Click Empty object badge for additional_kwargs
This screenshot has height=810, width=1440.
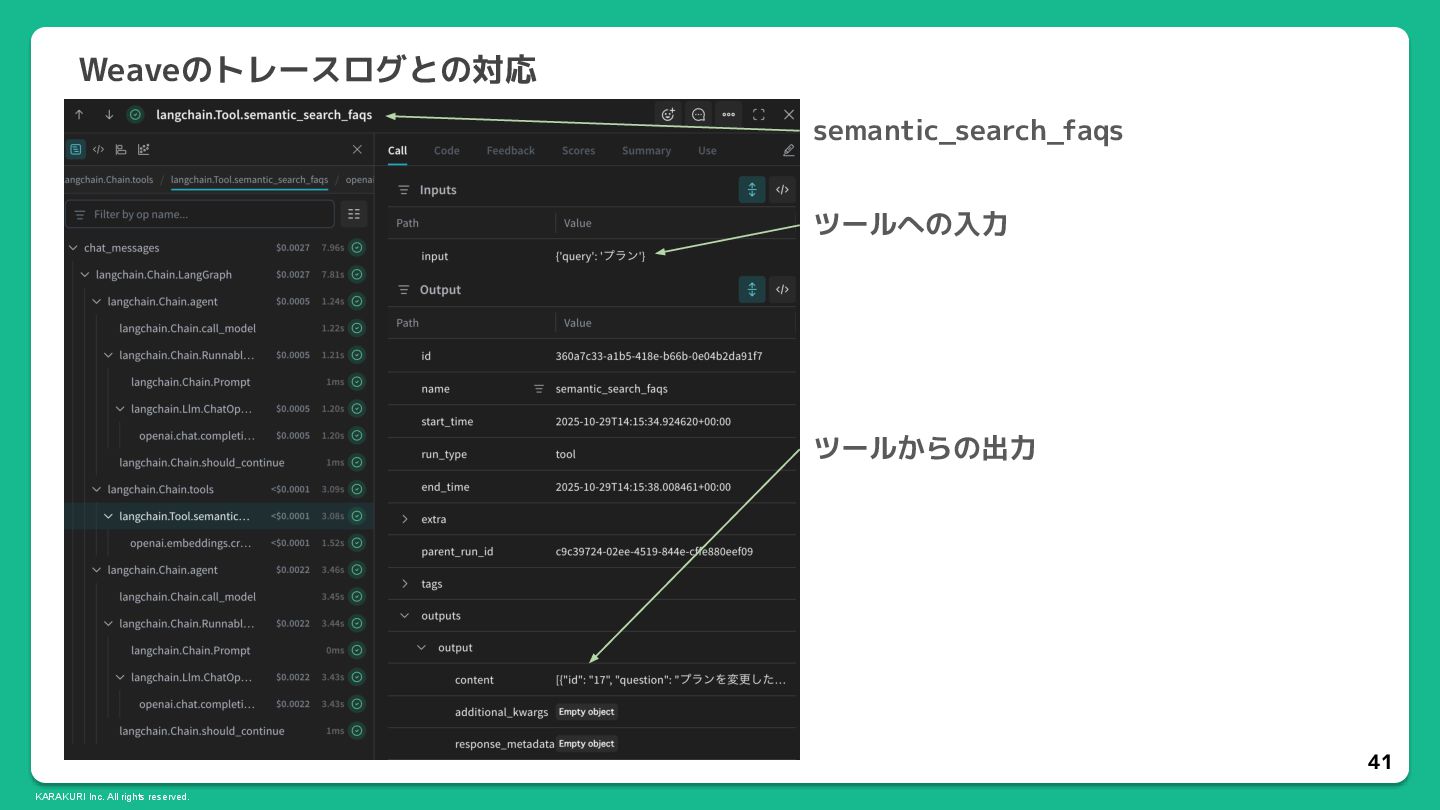tap(587, 712)
